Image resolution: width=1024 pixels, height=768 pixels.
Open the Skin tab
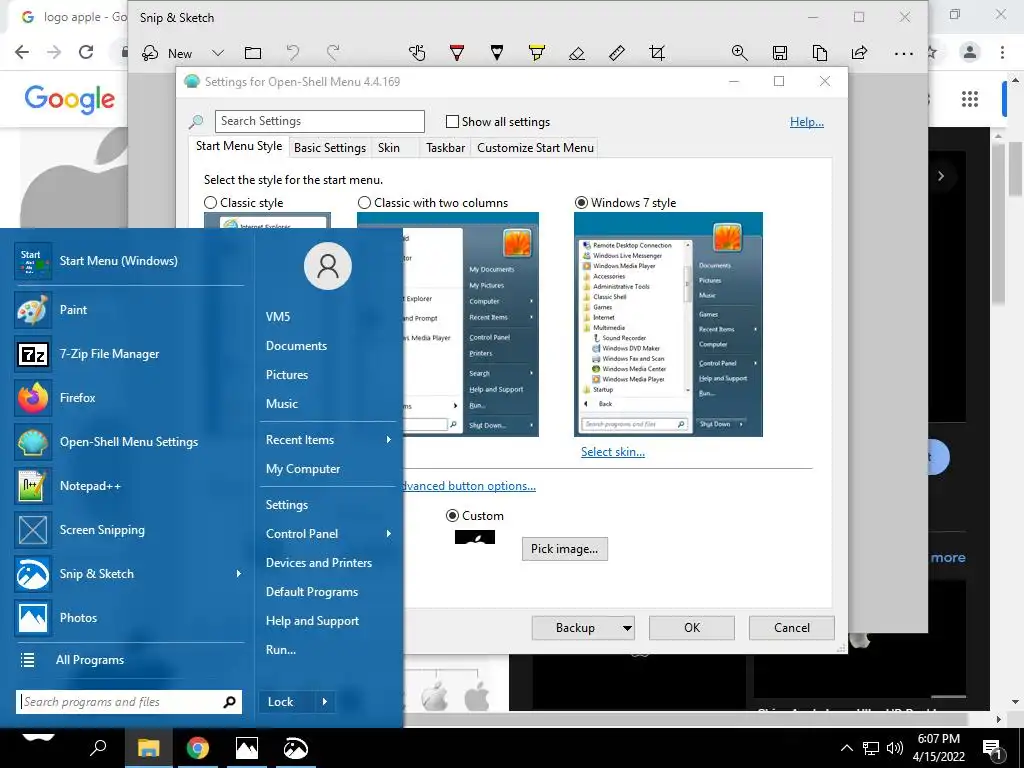click(389, 148)
